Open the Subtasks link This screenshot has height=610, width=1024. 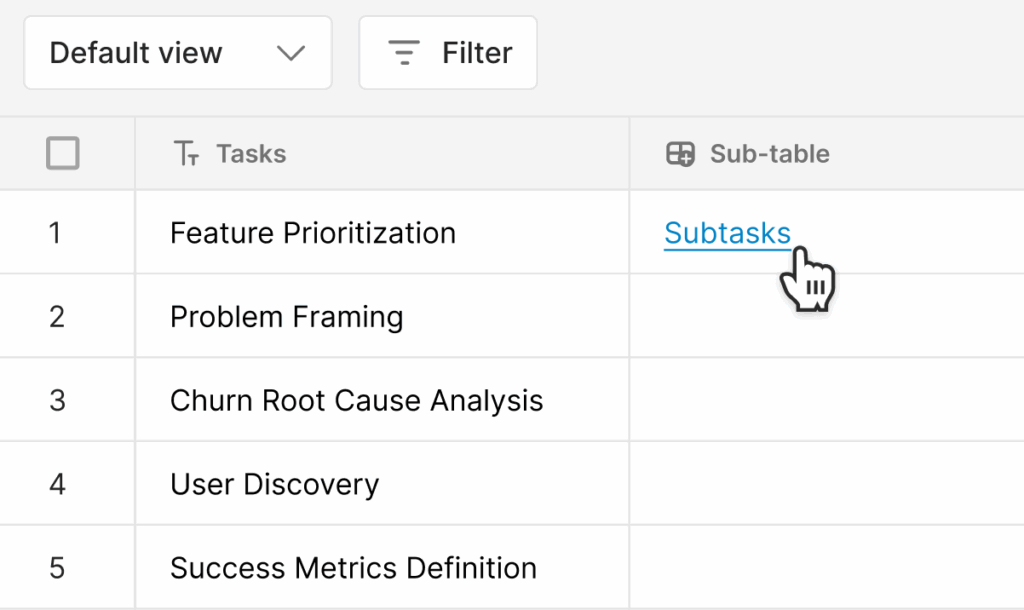pos(727,233)
